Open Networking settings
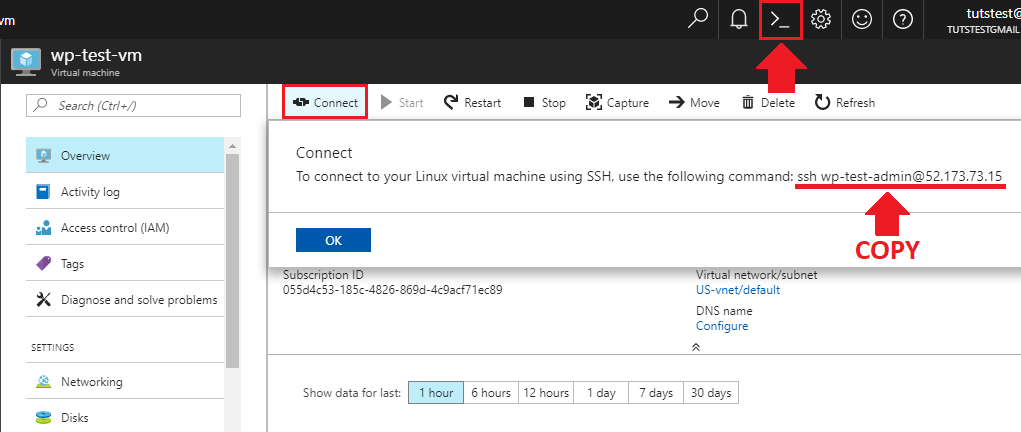The image size is (1021, 432). coord(125,382)
